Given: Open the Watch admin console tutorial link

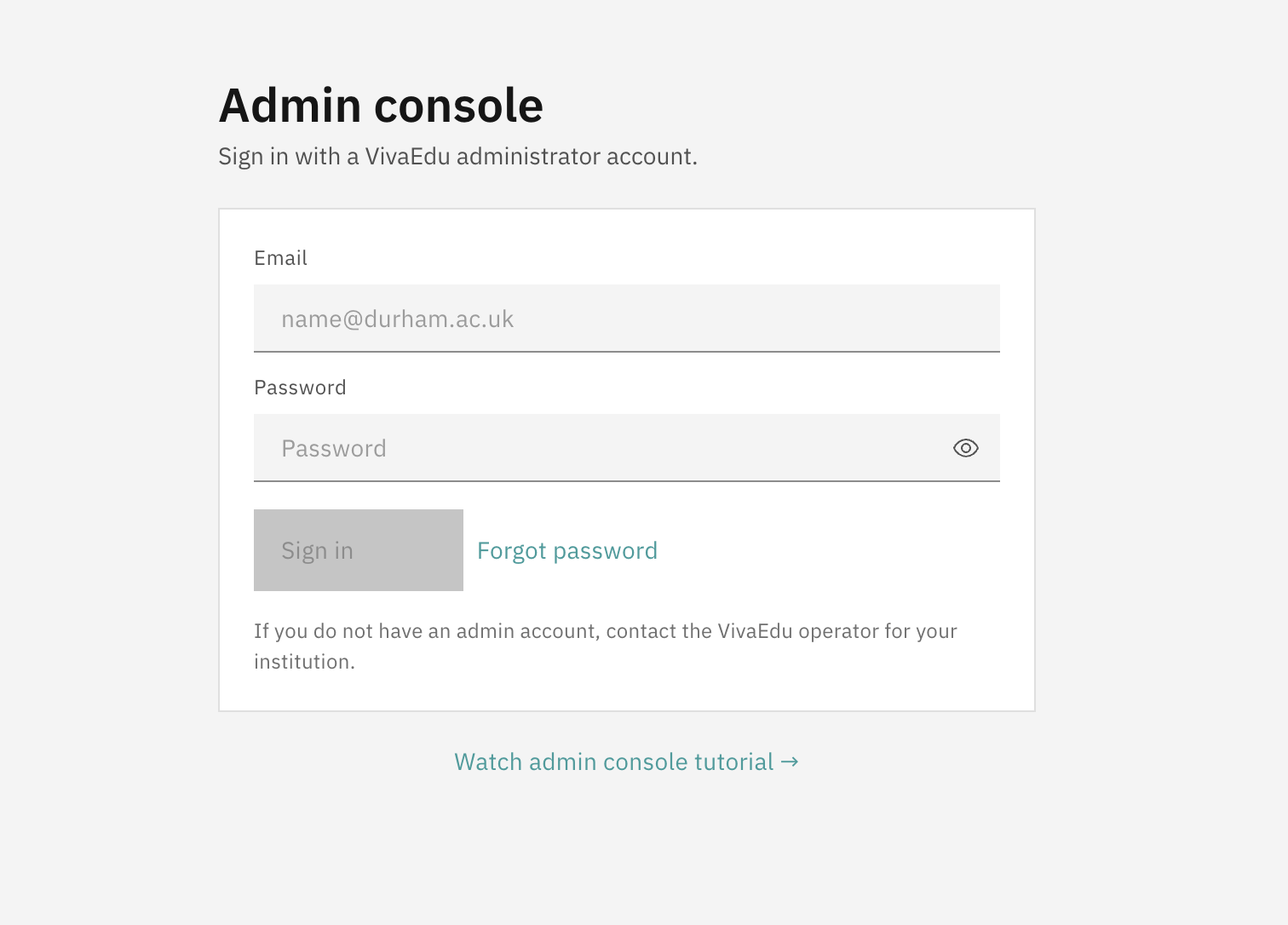Looking at the screenshot, I should click(x=613, y=761).
